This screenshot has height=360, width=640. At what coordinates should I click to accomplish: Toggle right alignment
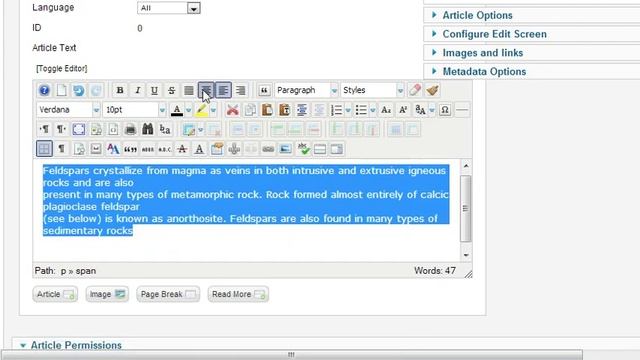(241, 90)
